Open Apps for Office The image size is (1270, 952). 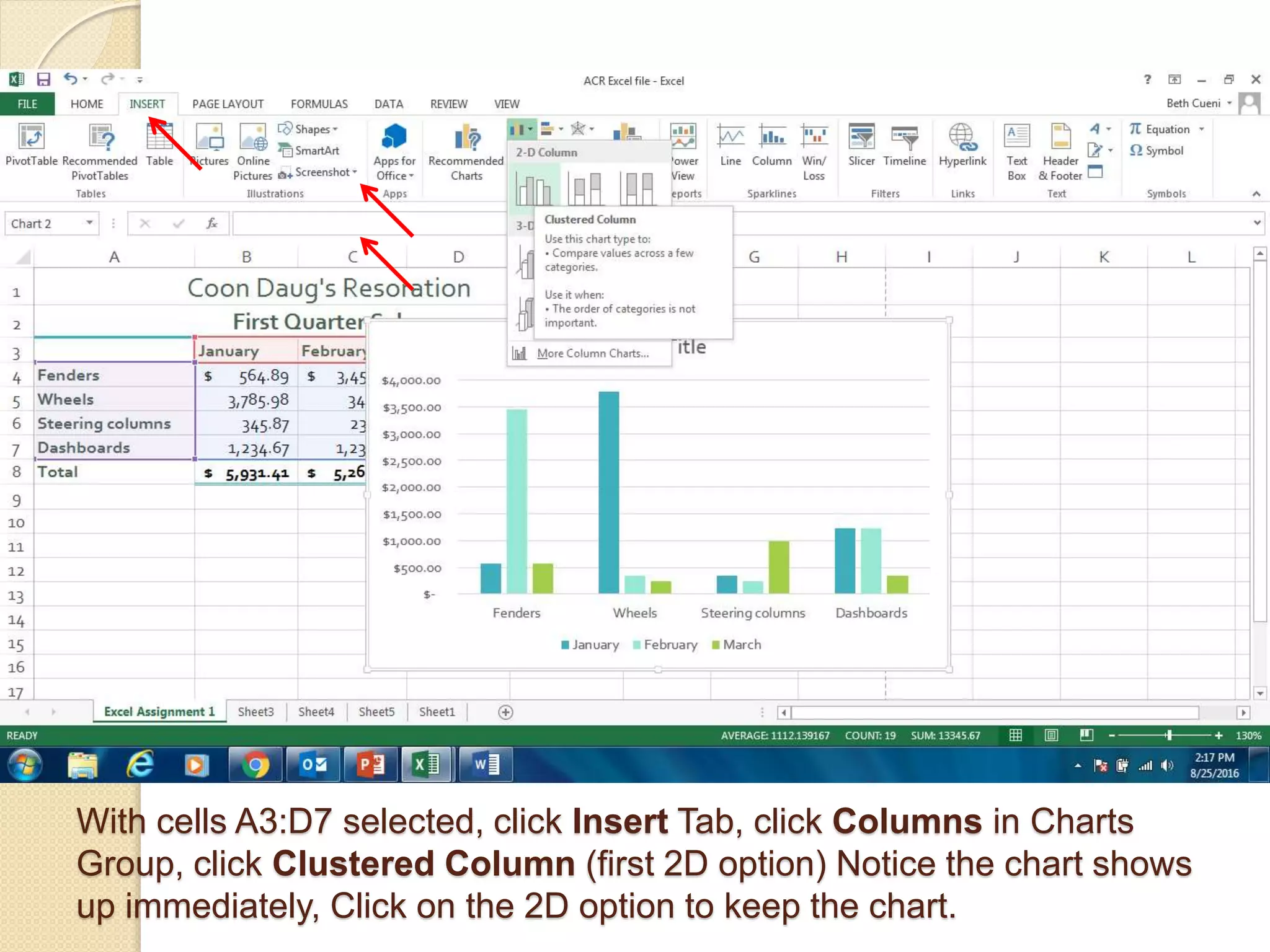coord(394,152)
